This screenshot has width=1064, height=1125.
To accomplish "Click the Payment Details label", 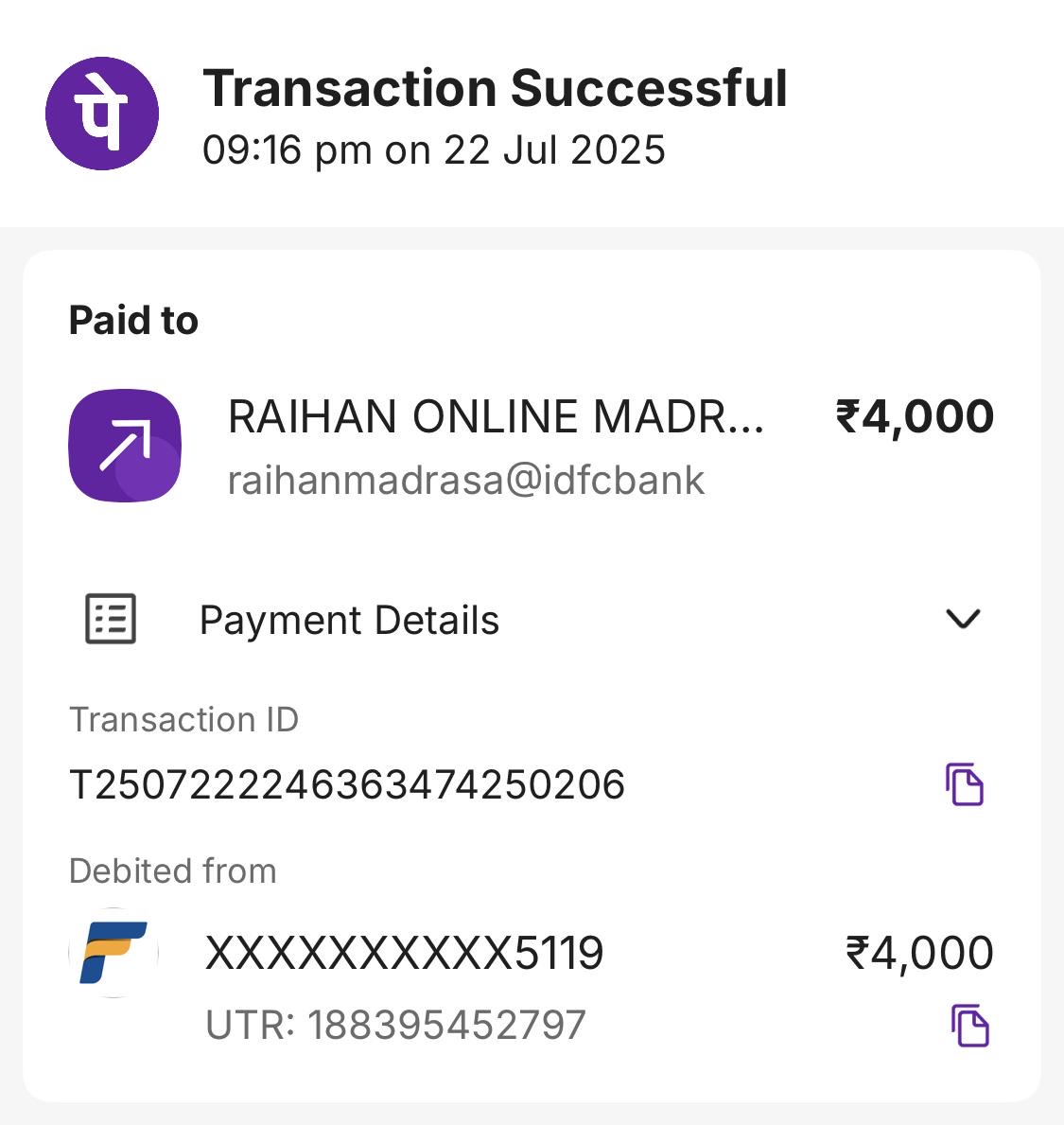I will click(x=349, y=621).
